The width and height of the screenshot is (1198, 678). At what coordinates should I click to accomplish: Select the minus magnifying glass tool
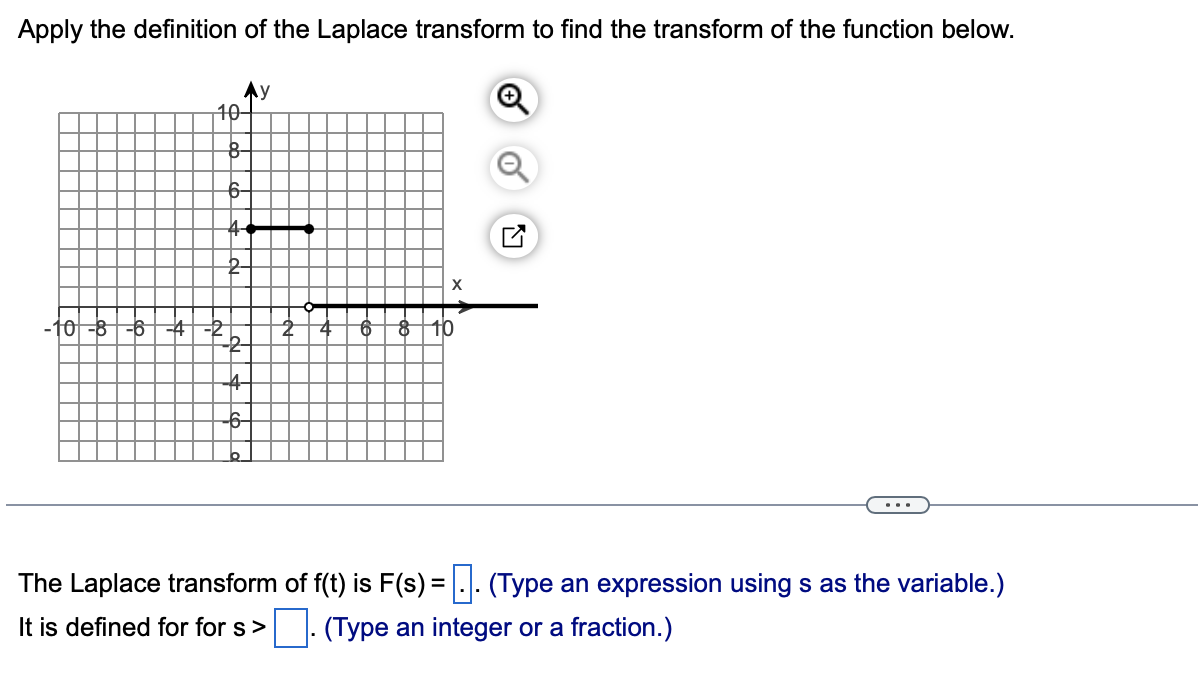(x=513, y=168)
